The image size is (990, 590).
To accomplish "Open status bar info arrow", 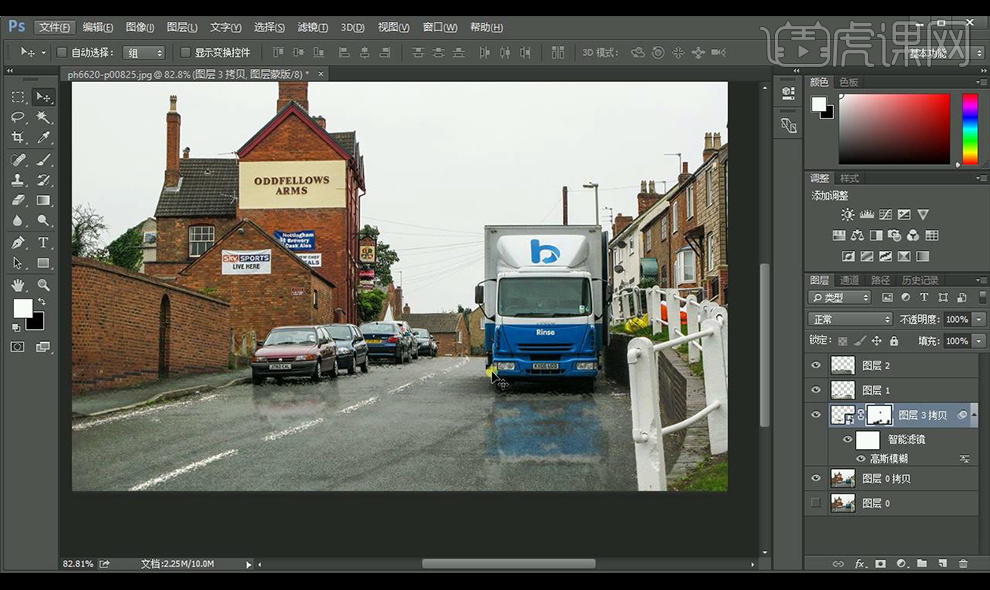I will pyautogui.click(x=248, y=564).
